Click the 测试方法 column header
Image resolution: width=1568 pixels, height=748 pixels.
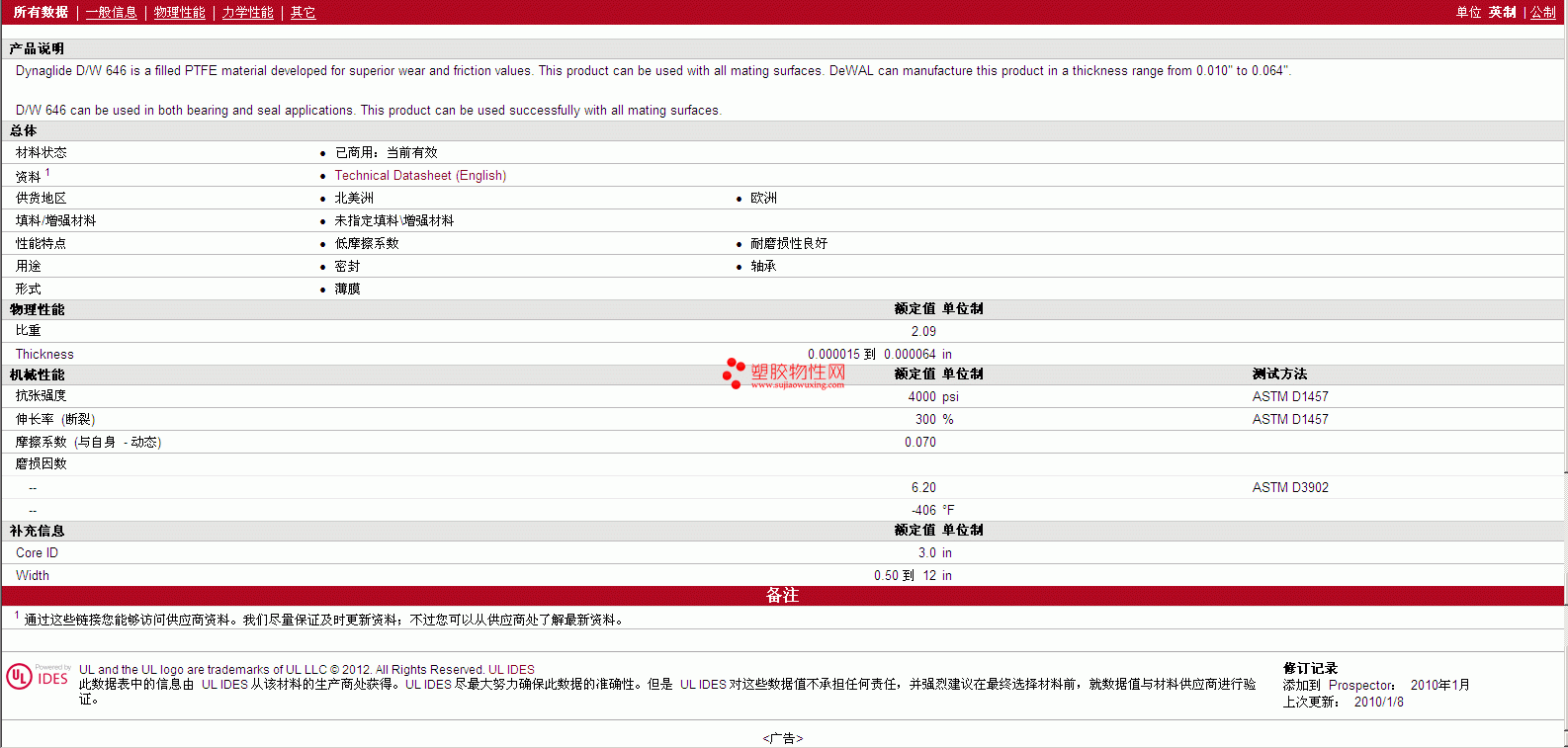point(1279,374)
